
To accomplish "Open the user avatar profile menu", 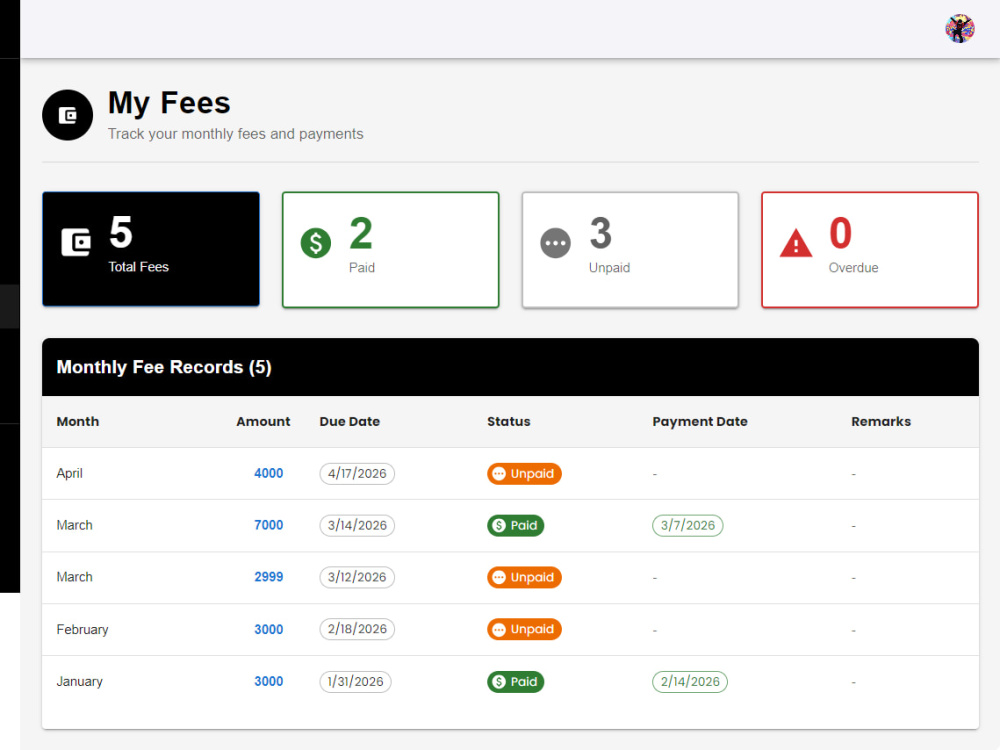I will click(x=959, y=29).
